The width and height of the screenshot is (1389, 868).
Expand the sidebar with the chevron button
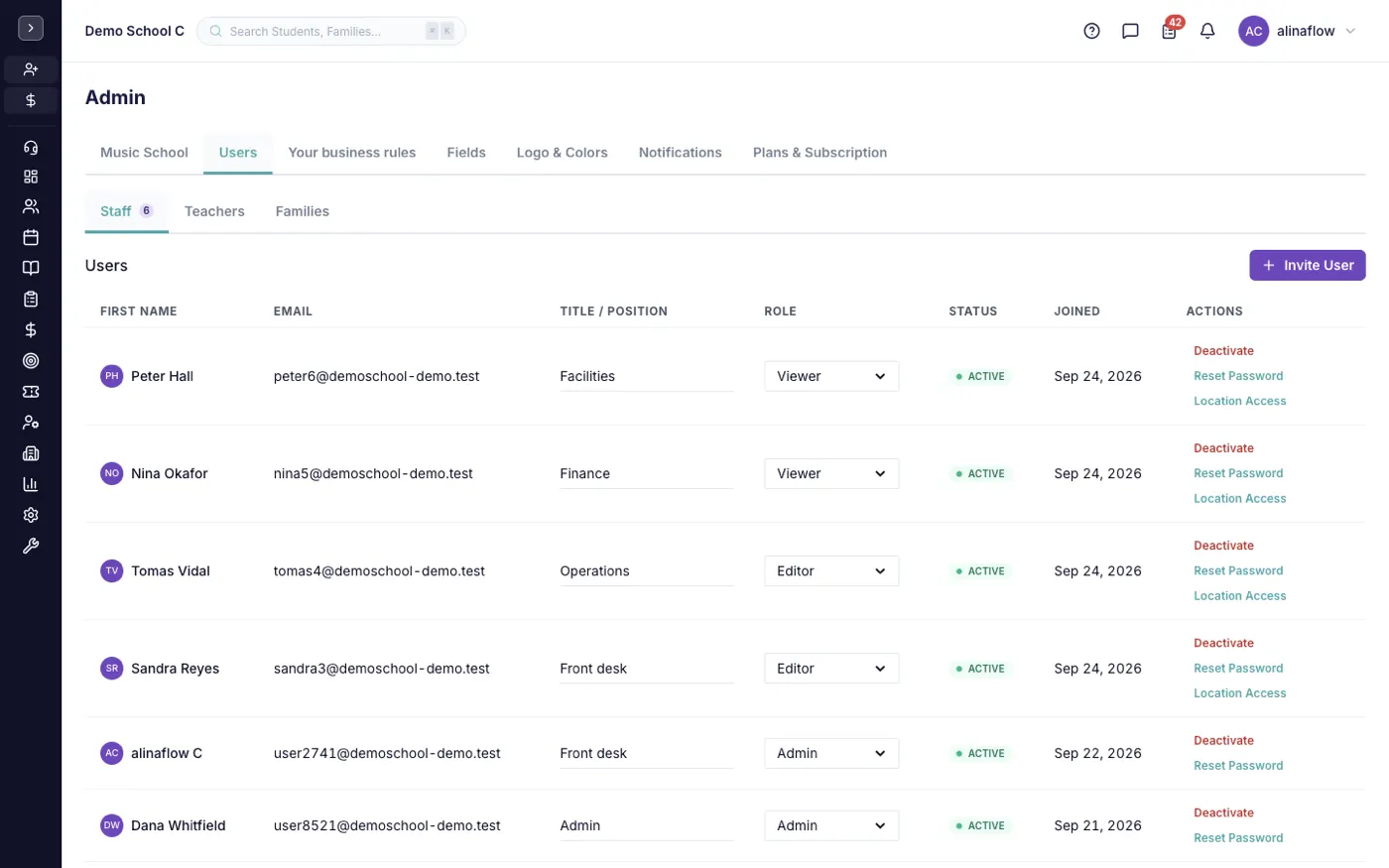31,29
